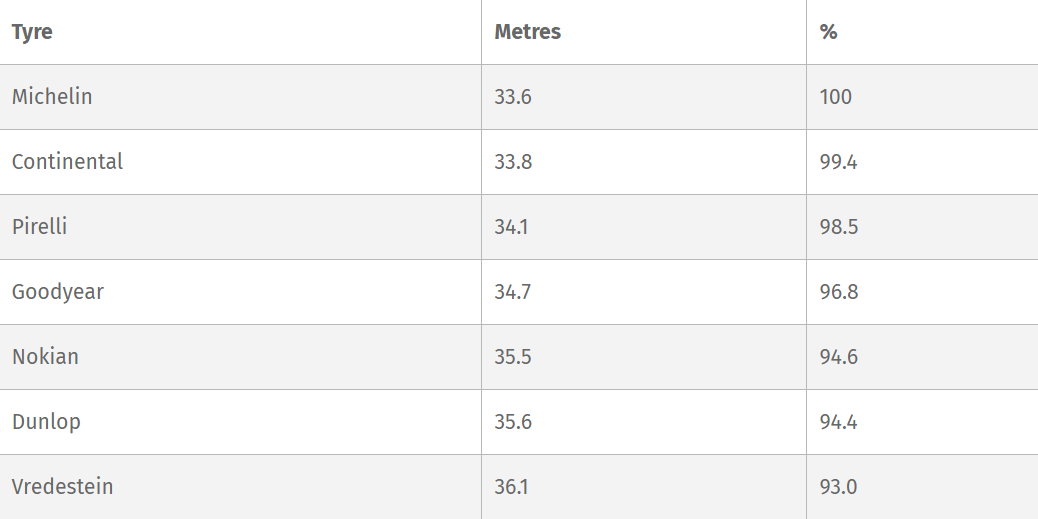Click the 36.1 metres value
This screenshot has height=519, width=1038.
coord(512,487)
